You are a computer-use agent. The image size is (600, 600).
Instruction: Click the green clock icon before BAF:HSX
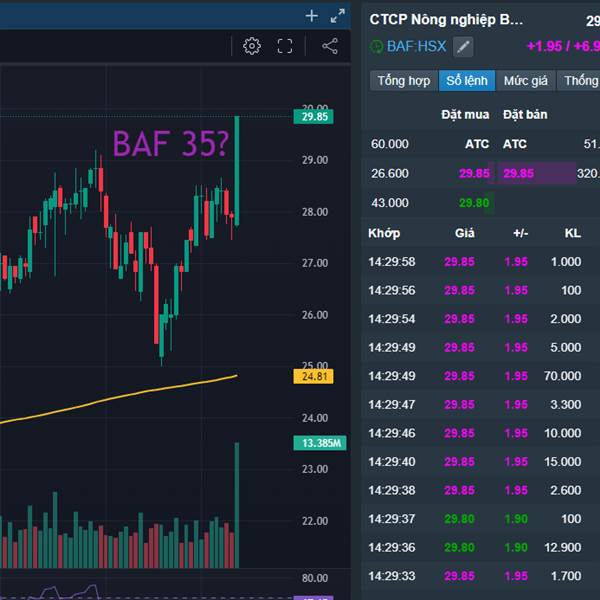point(377,47)
